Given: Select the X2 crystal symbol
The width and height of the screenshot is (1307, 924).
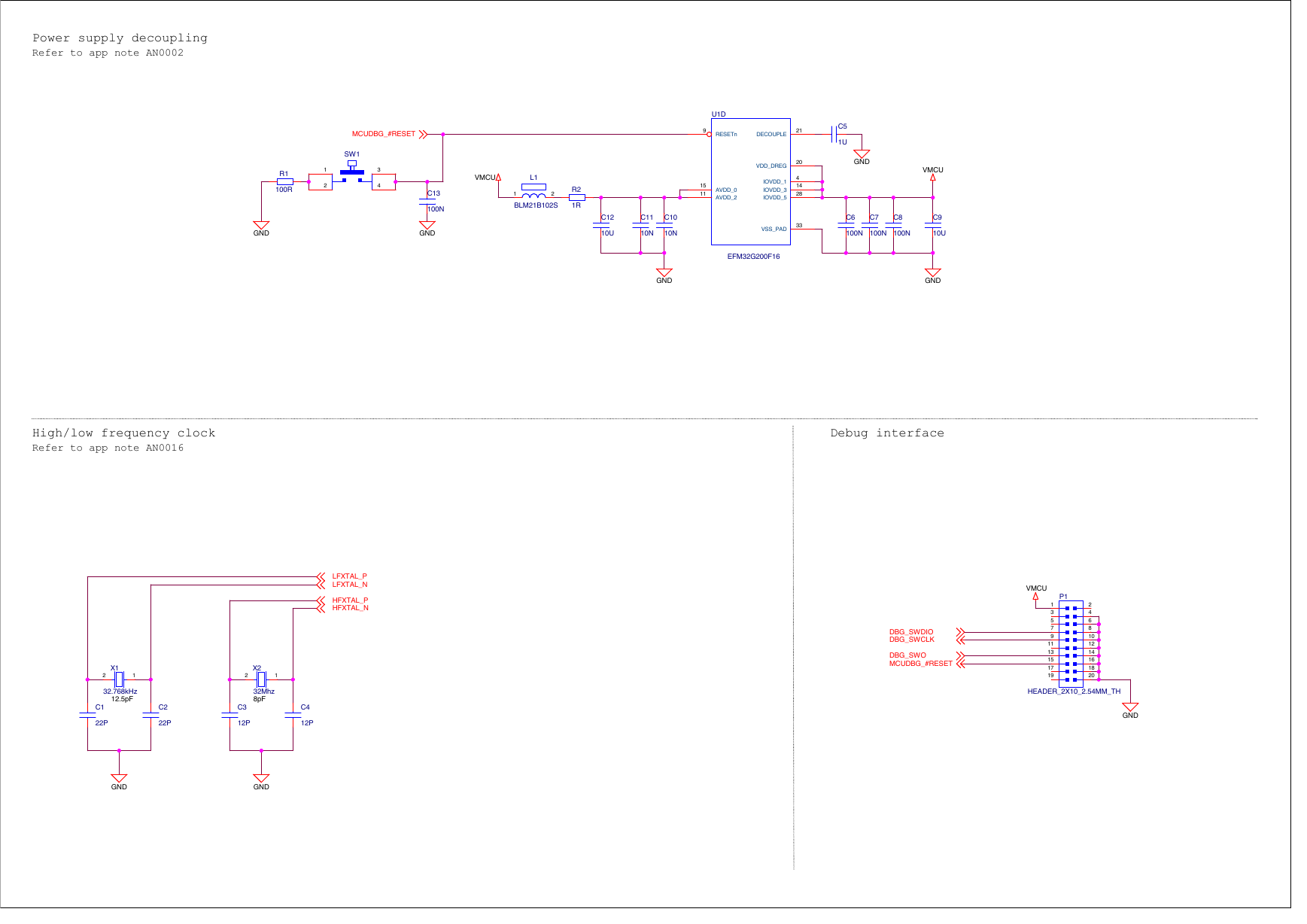Looking at the screenshot, I should 261,679.
